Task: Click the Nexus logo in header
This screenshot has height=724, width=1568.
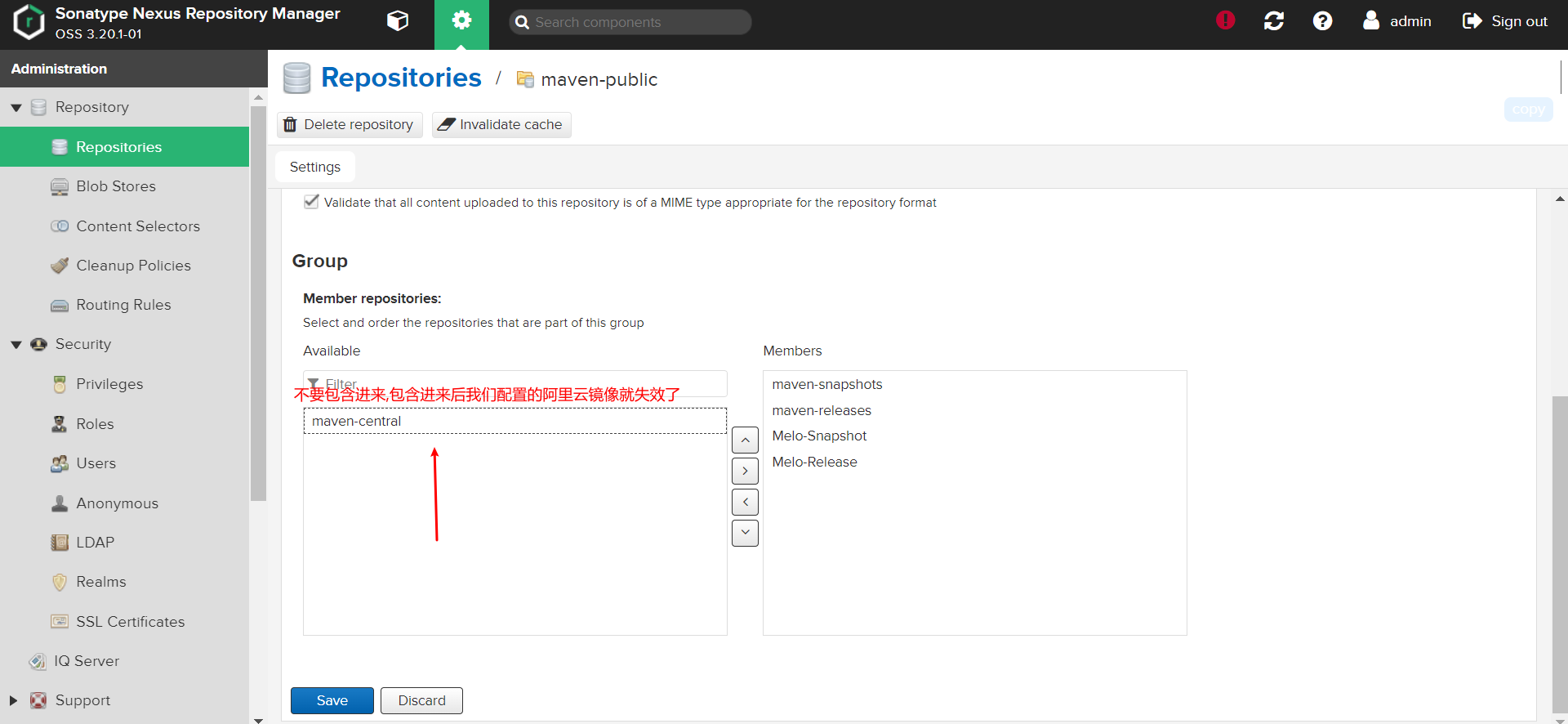Action: point(29,22)
